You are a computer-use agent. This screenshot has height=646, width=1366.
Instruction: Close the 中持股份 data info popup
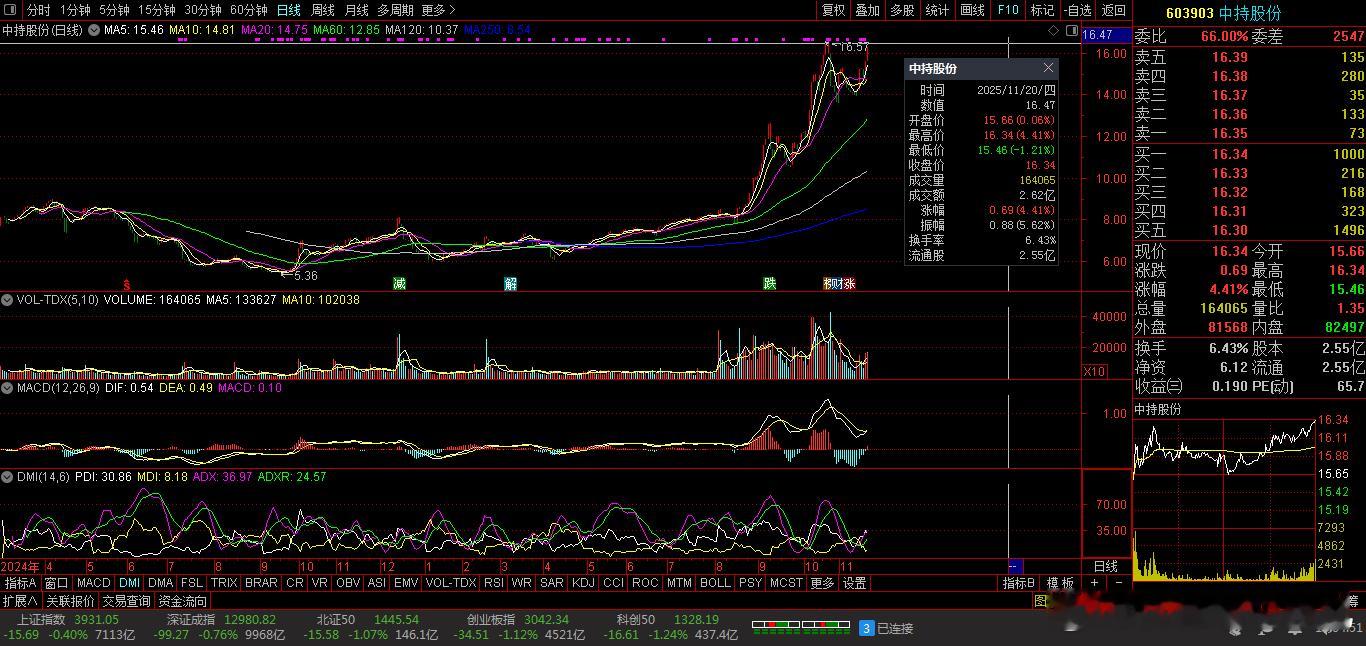tap(1048, 68)
